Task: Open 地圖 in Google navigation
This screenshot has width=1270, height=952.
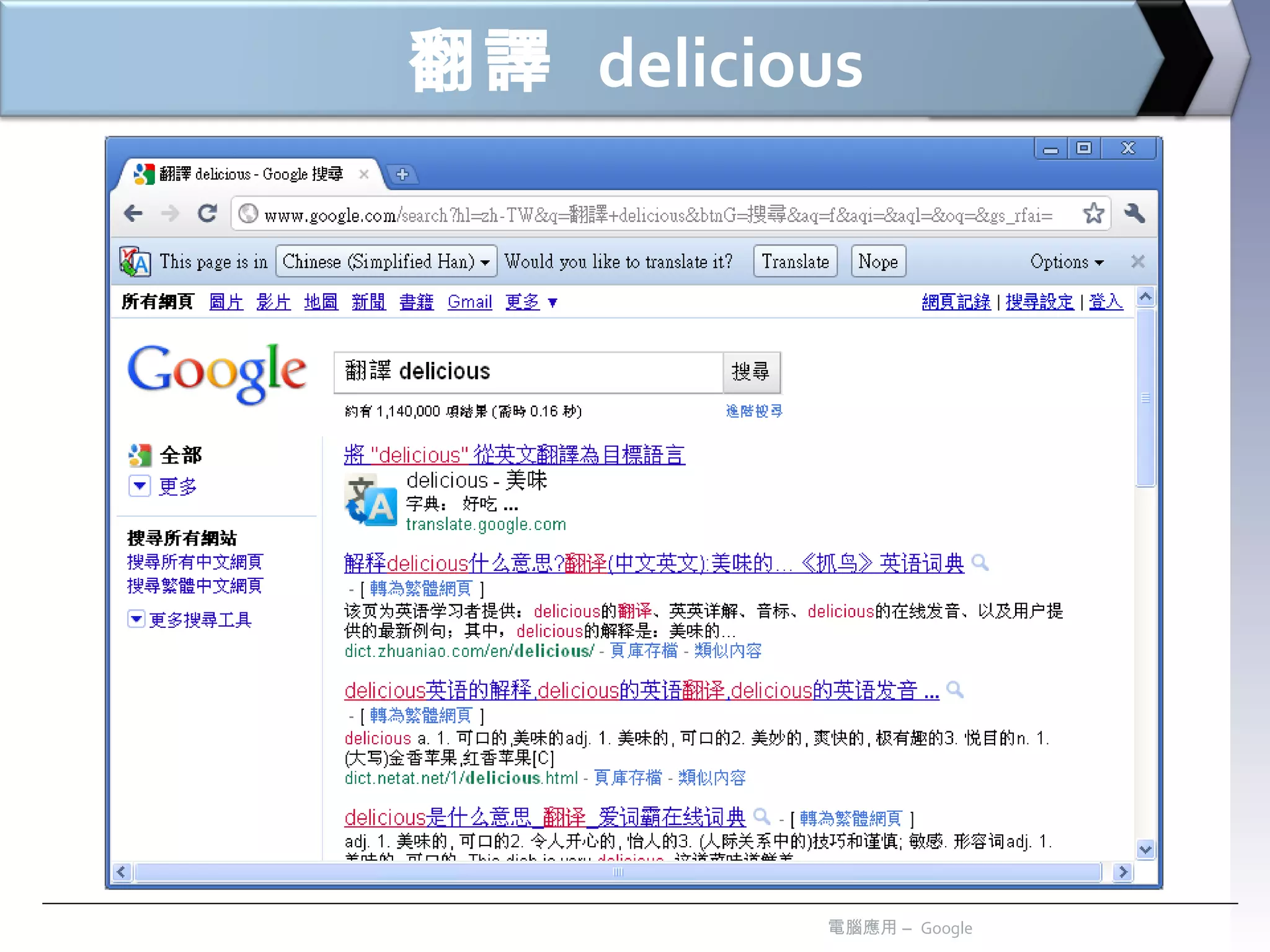Action: coord(321,302)
